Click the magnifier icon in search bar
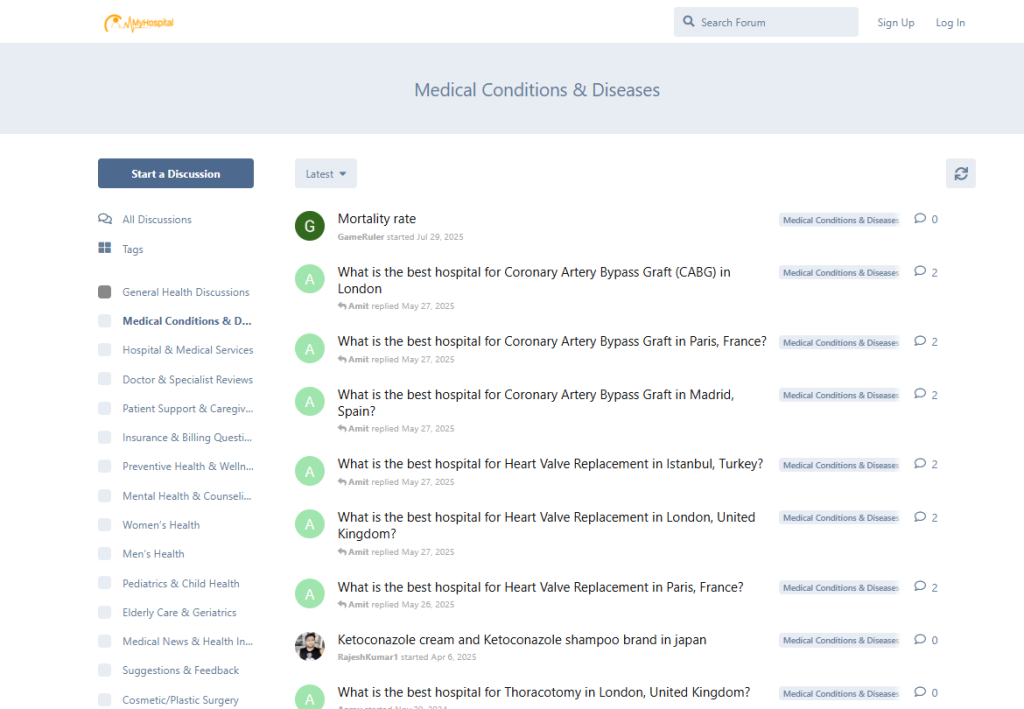The image size is (1024, 709). [x=689, y=22]
